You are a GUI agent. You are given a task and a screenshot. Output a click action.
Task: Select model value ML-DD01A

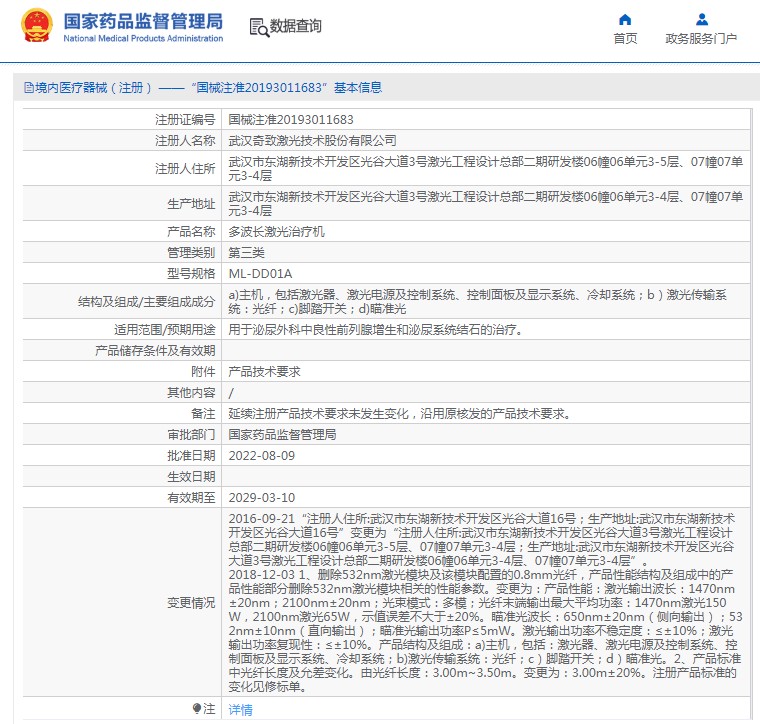[x=260, y=274]
